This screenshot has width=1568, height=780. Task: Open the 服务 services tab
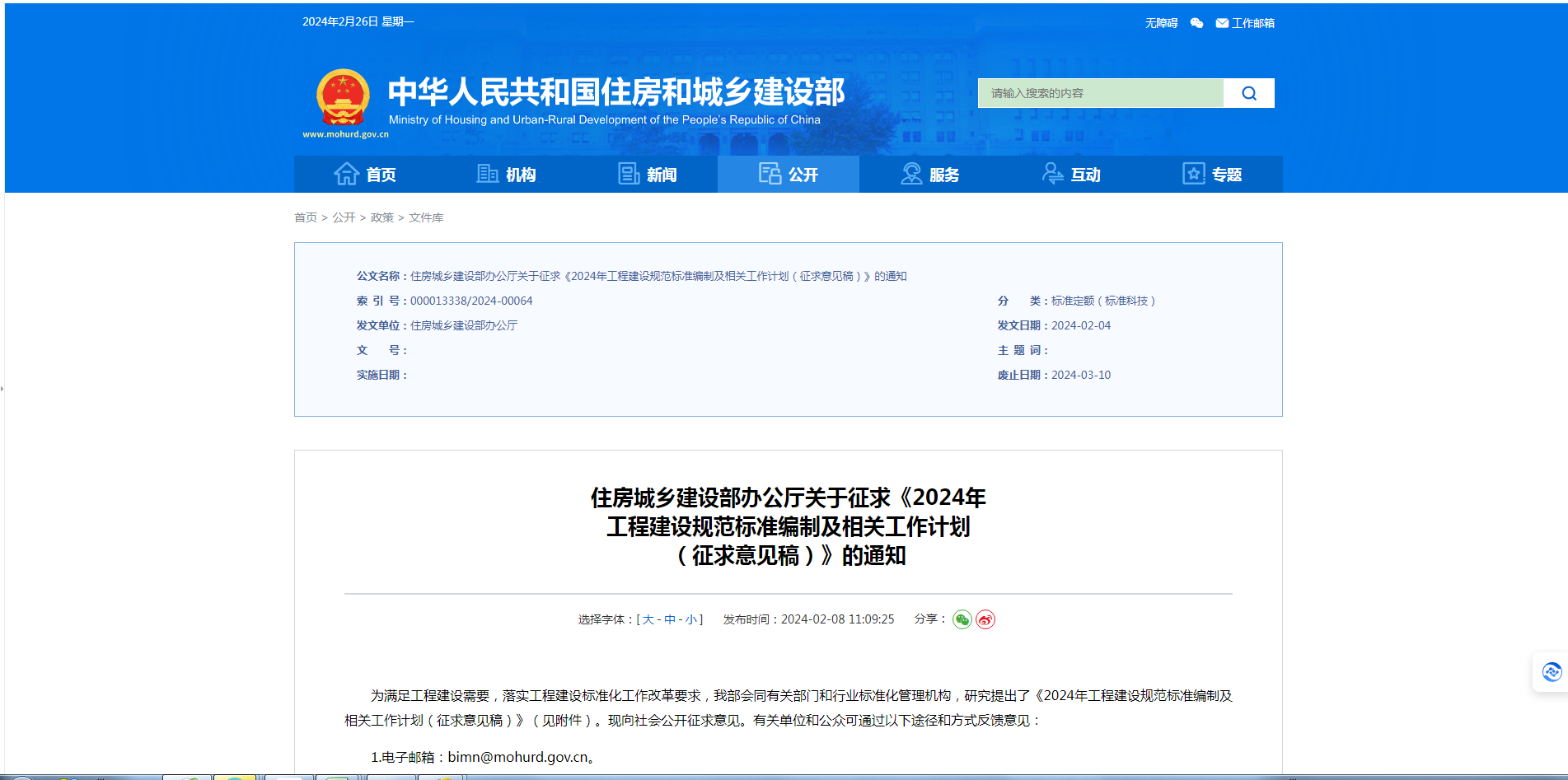pos(929,175)
